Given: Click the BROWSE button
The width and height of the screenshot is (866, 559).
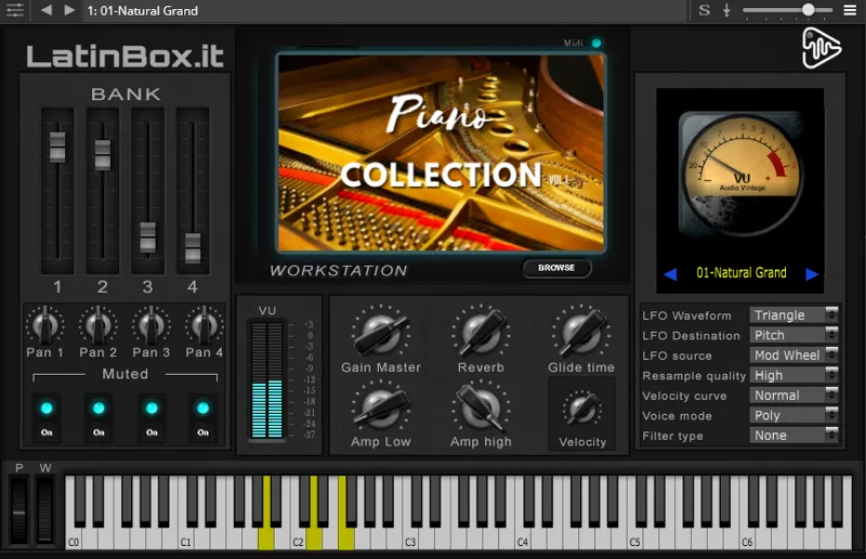Looking at the screenshot, I should 557,268.
